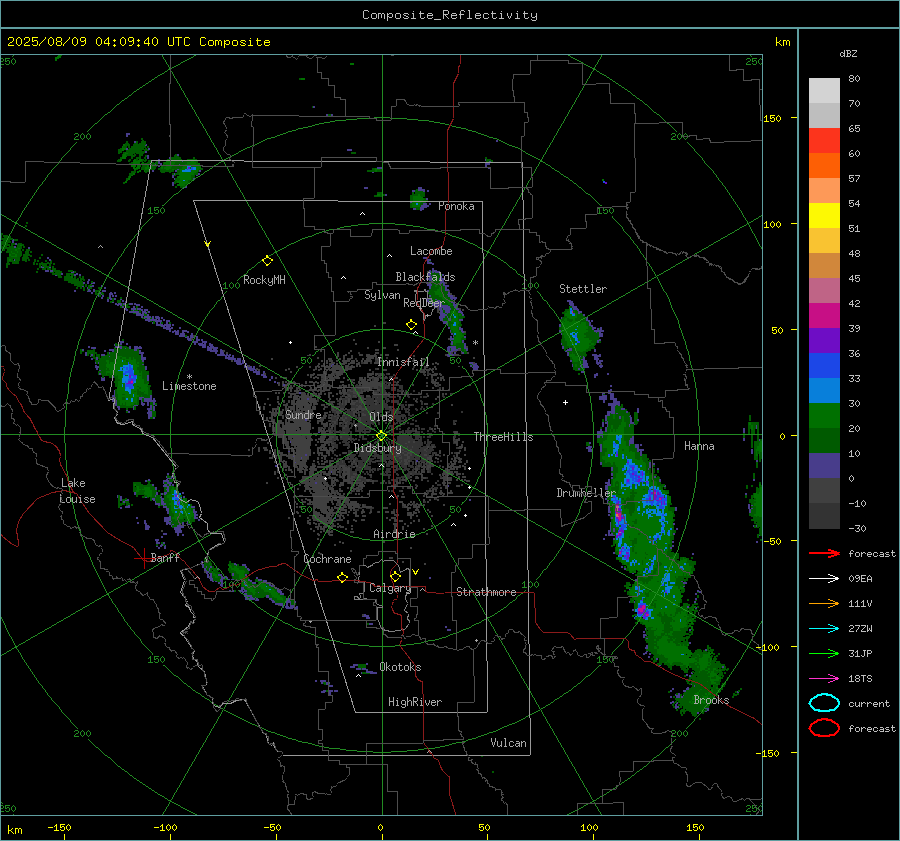
Task: Click the Limestone label
Action: pos(189,386)
